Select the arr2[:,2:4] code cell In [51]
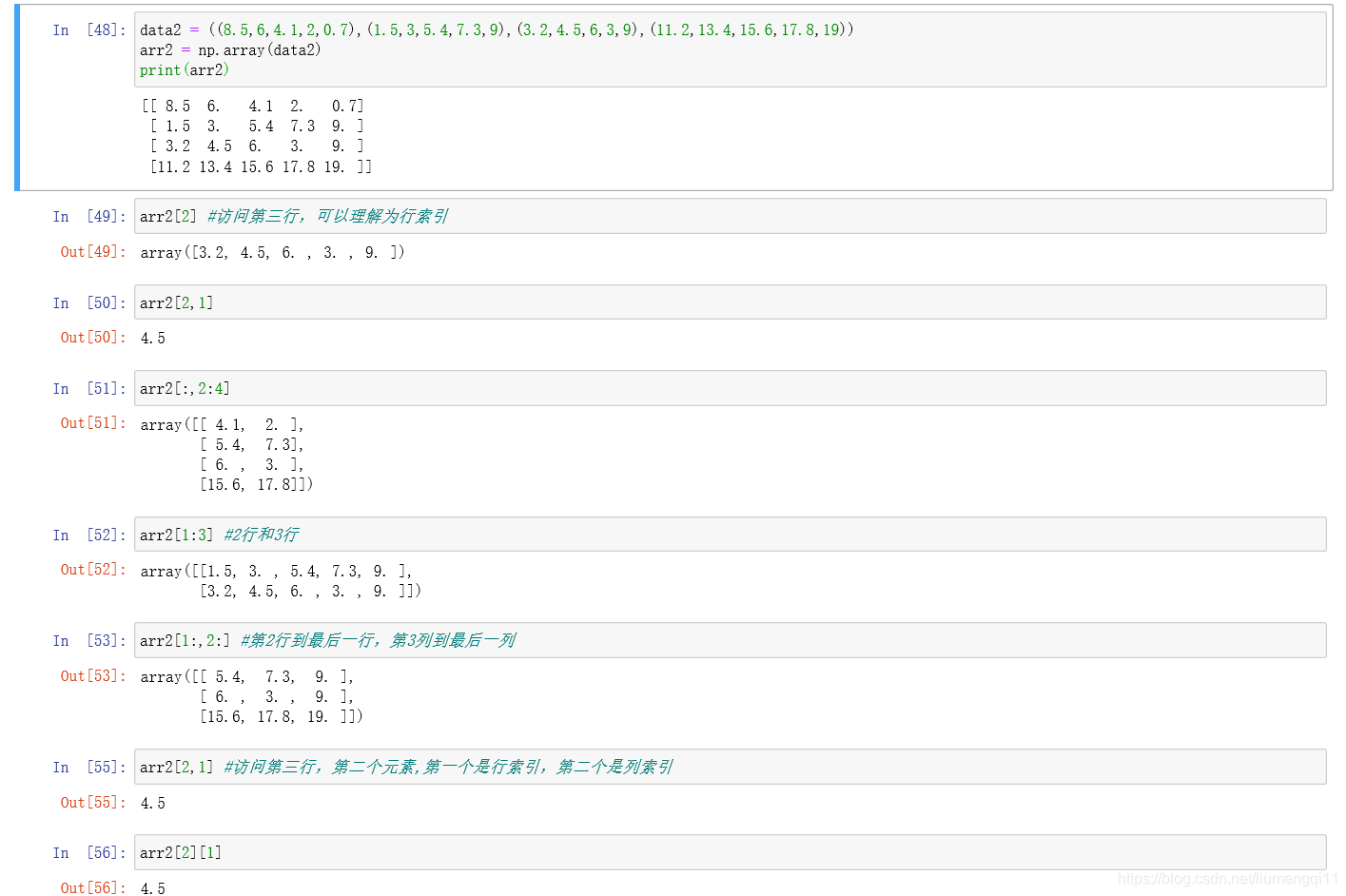 [x=730, y=388]
